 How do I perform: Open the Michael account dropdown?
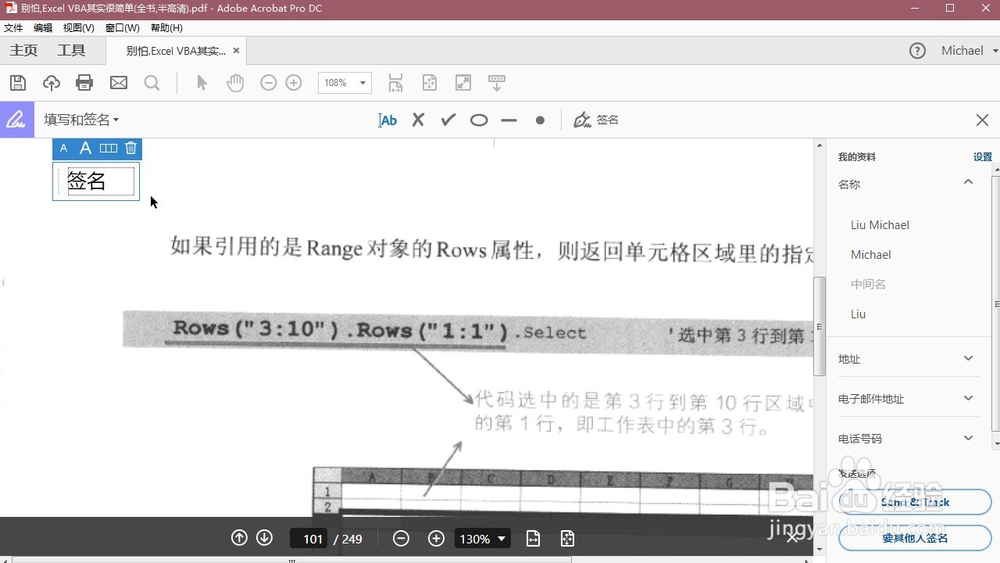(969, 50)
